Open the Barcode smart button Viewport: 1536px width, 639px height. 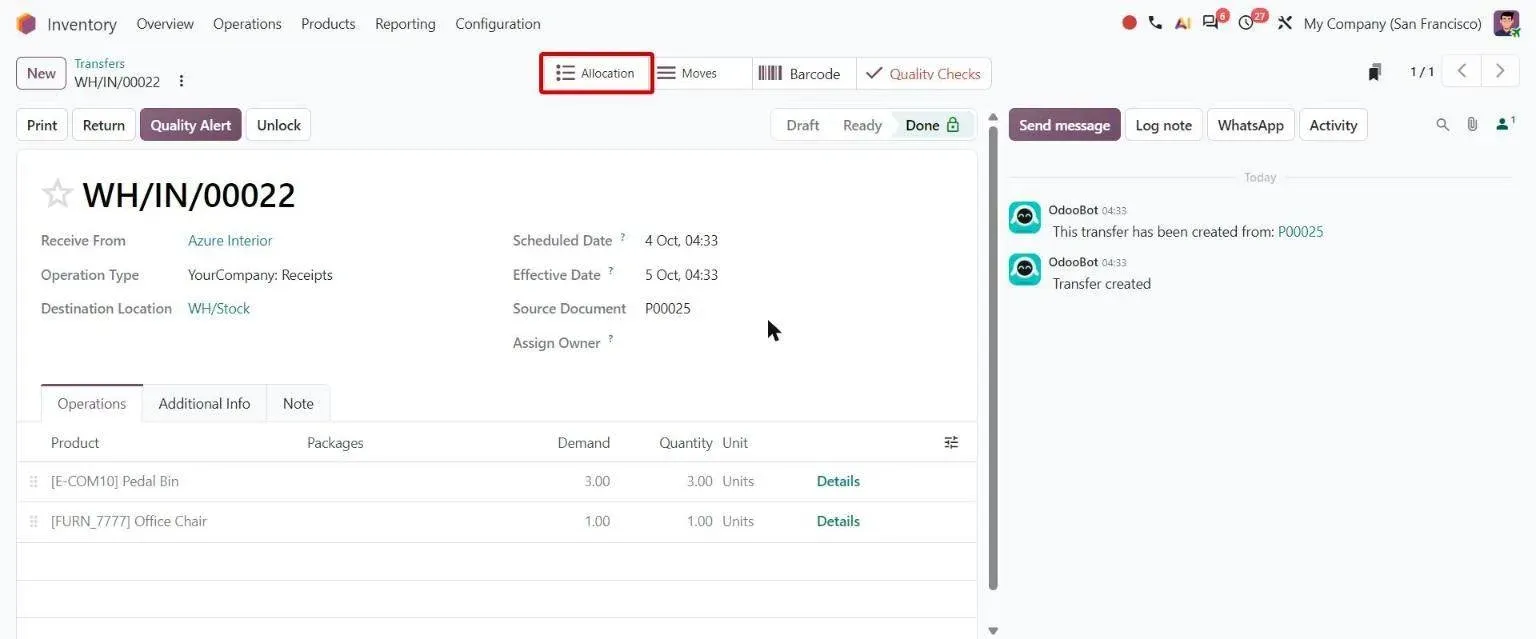804,73
